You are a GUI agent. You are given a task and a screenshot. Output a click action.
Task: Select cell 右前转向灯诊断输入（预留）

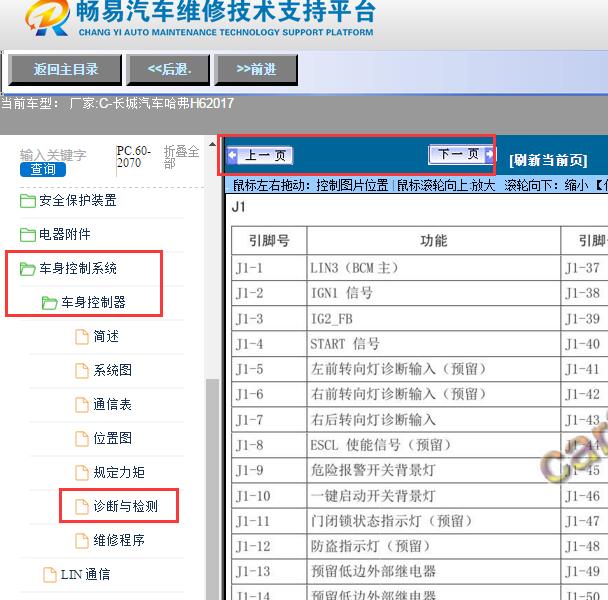434,394
